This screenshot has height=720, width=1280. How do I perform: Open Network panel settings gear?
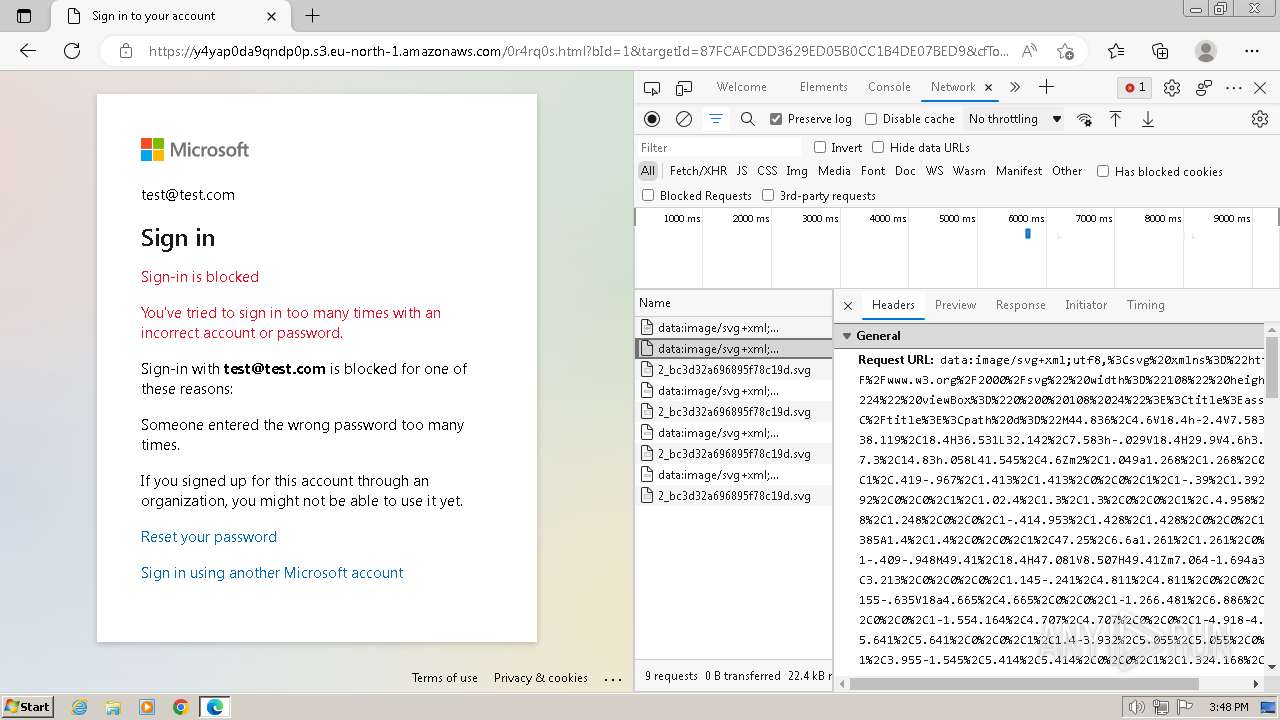pos(1260,119)
